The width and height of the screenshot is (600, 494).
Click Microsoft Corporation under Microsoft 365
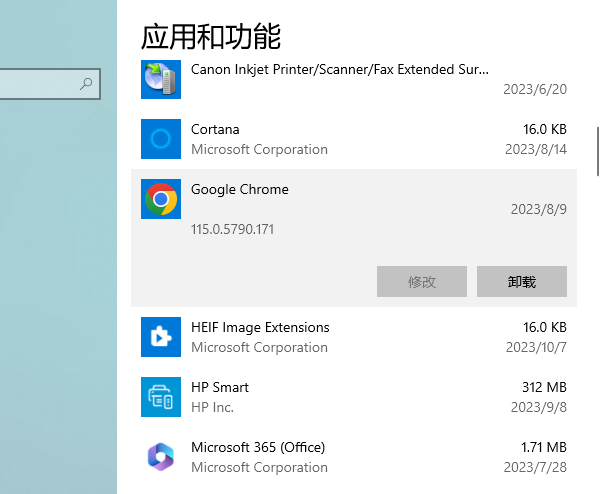pyautogui.click(x=259, y=467)
